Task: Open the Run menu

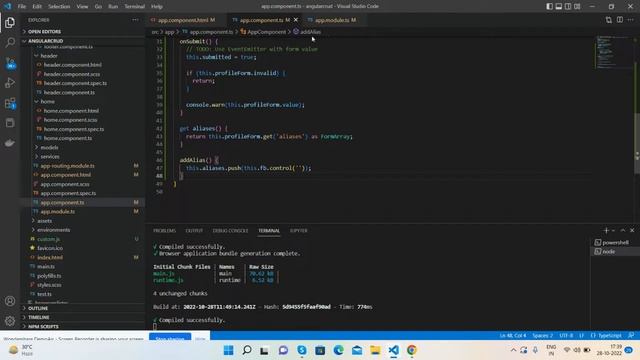Action: [x=113, y=6]
